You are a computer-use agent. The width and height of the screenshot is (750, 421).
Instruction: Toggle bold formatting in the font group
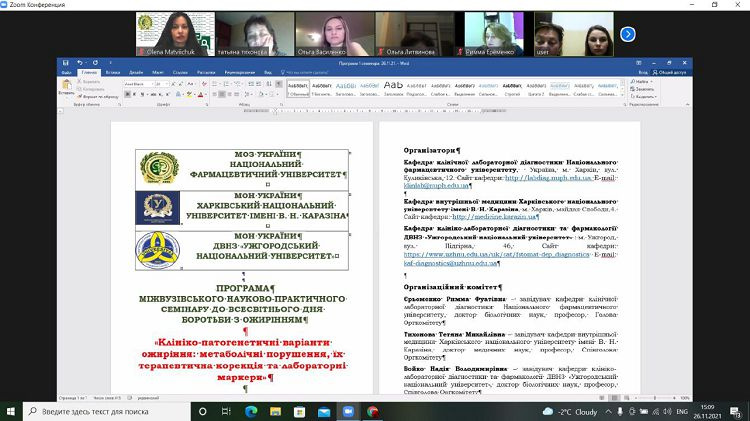(x=128, y=94)
